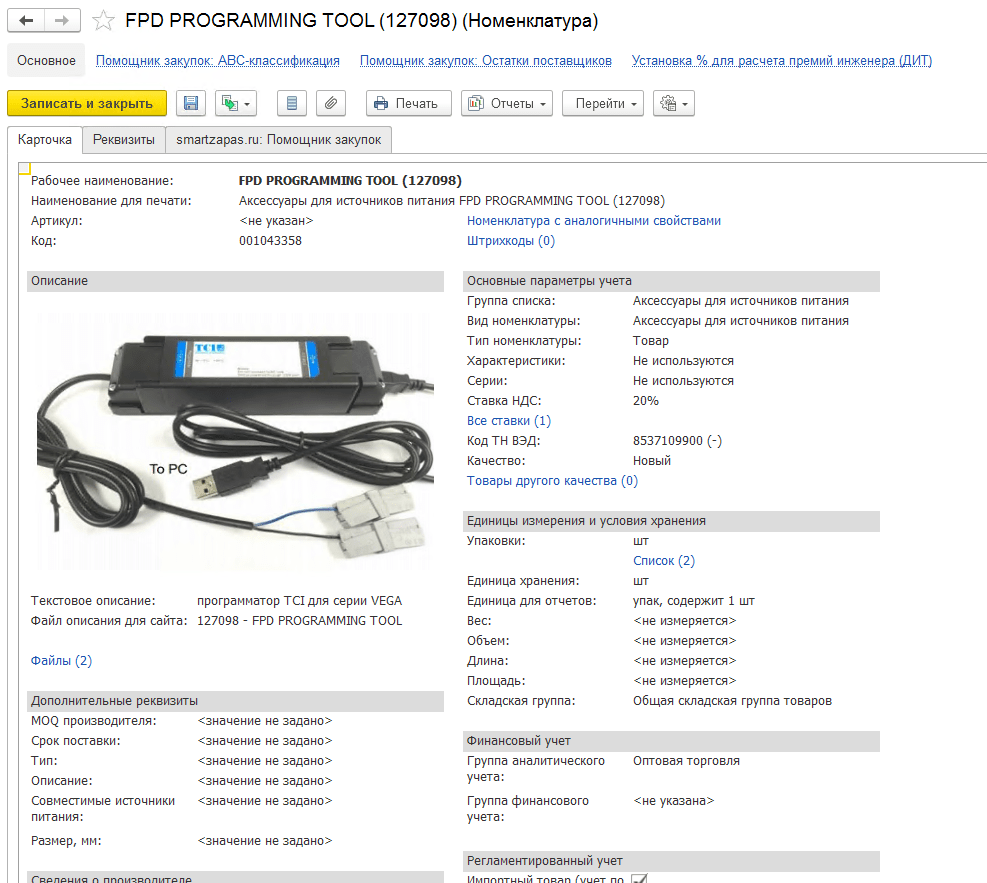
Task: Expand the Перейти dropdown menu
Action: (602, 103)
